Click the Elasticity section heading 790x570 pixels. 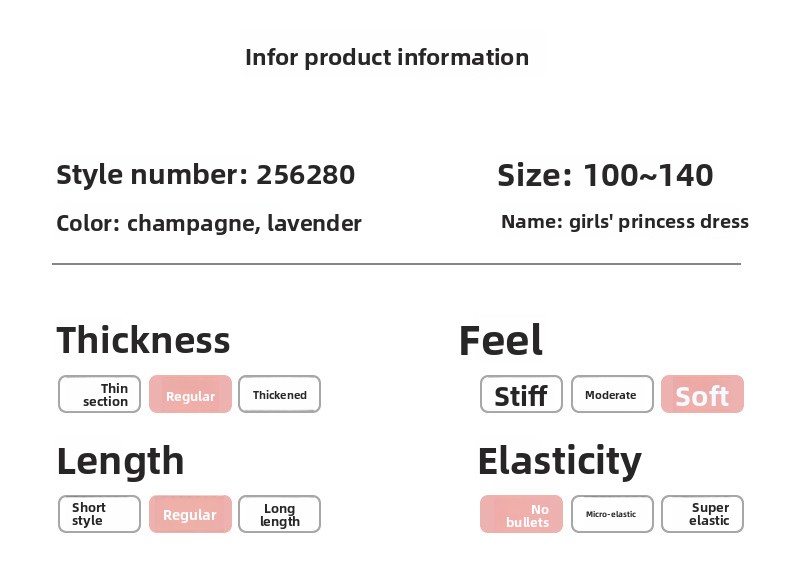coord(559,461)
